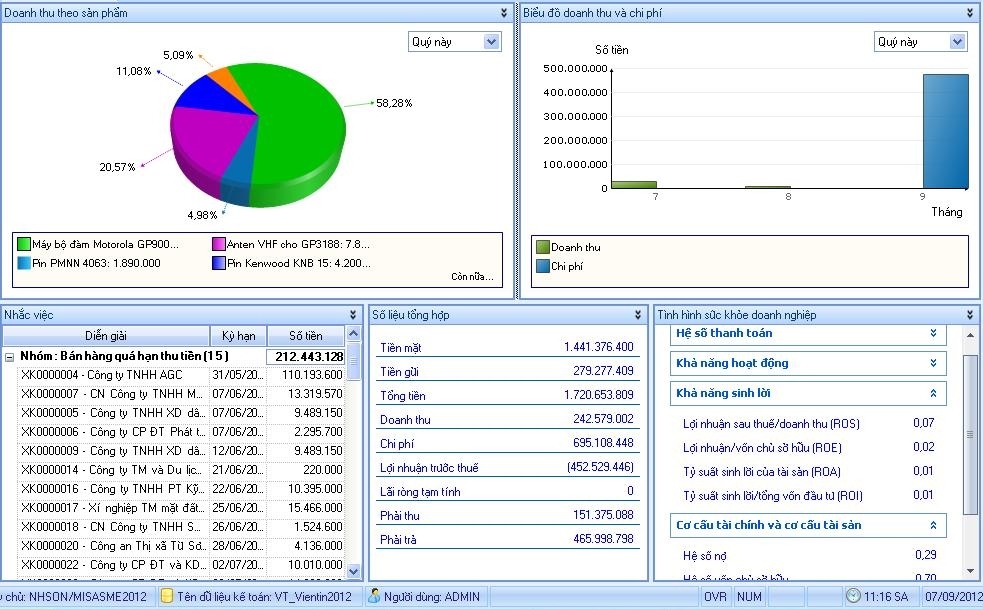Click the ADMIN user icon in status bar
The width and height of the screenshot is (983, 609).
tap(374, 596)
